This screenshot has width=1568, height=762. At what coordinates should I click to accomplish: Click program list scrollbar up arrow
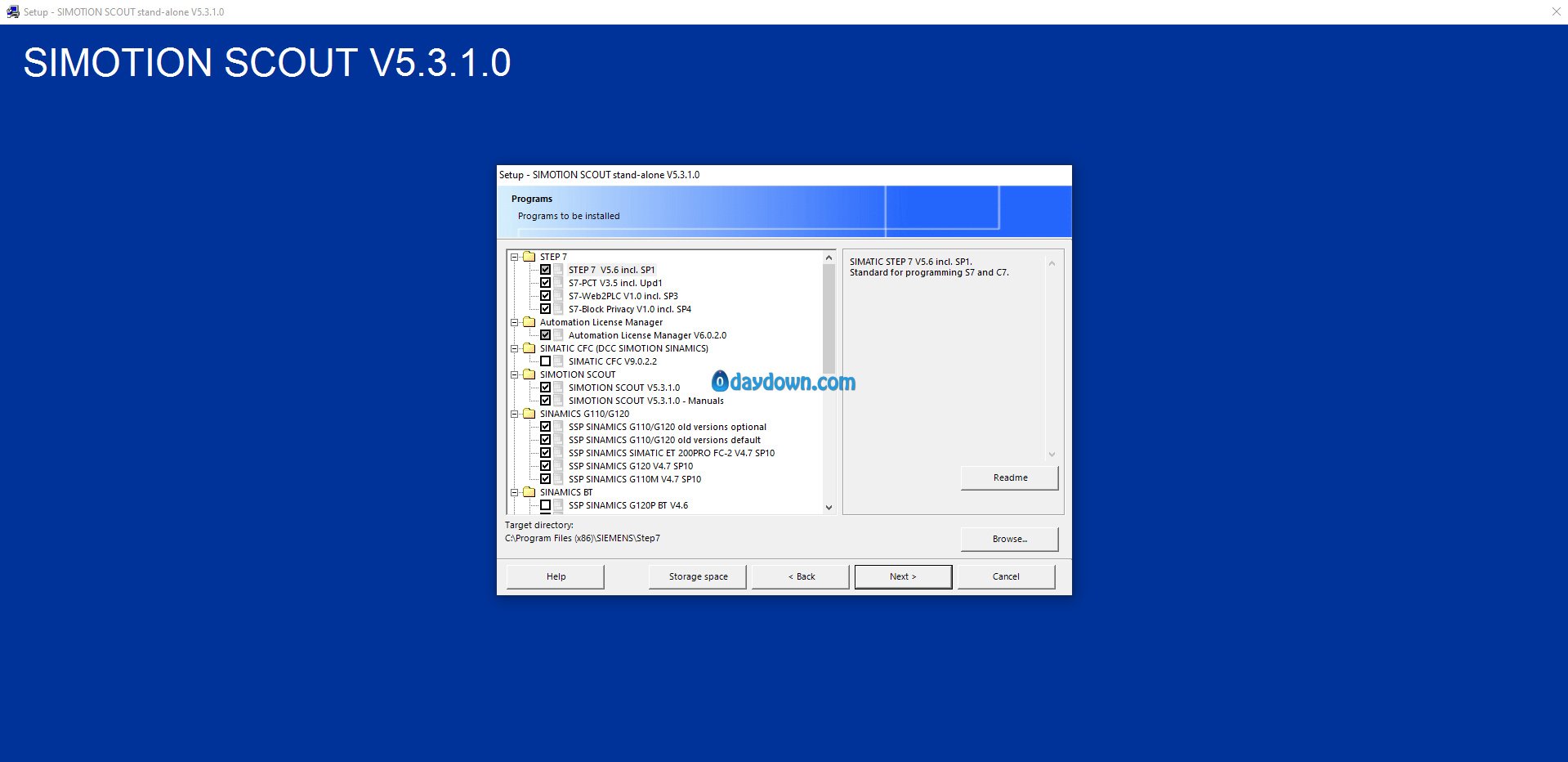click(829, 258)
